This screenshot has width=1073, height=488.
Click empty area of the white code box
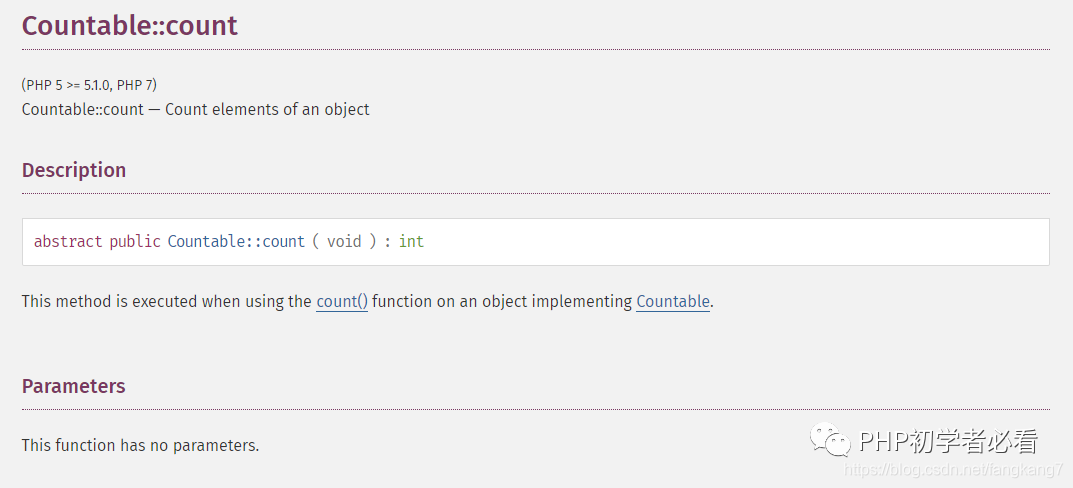pyautogui.click(x=740, y=242)
